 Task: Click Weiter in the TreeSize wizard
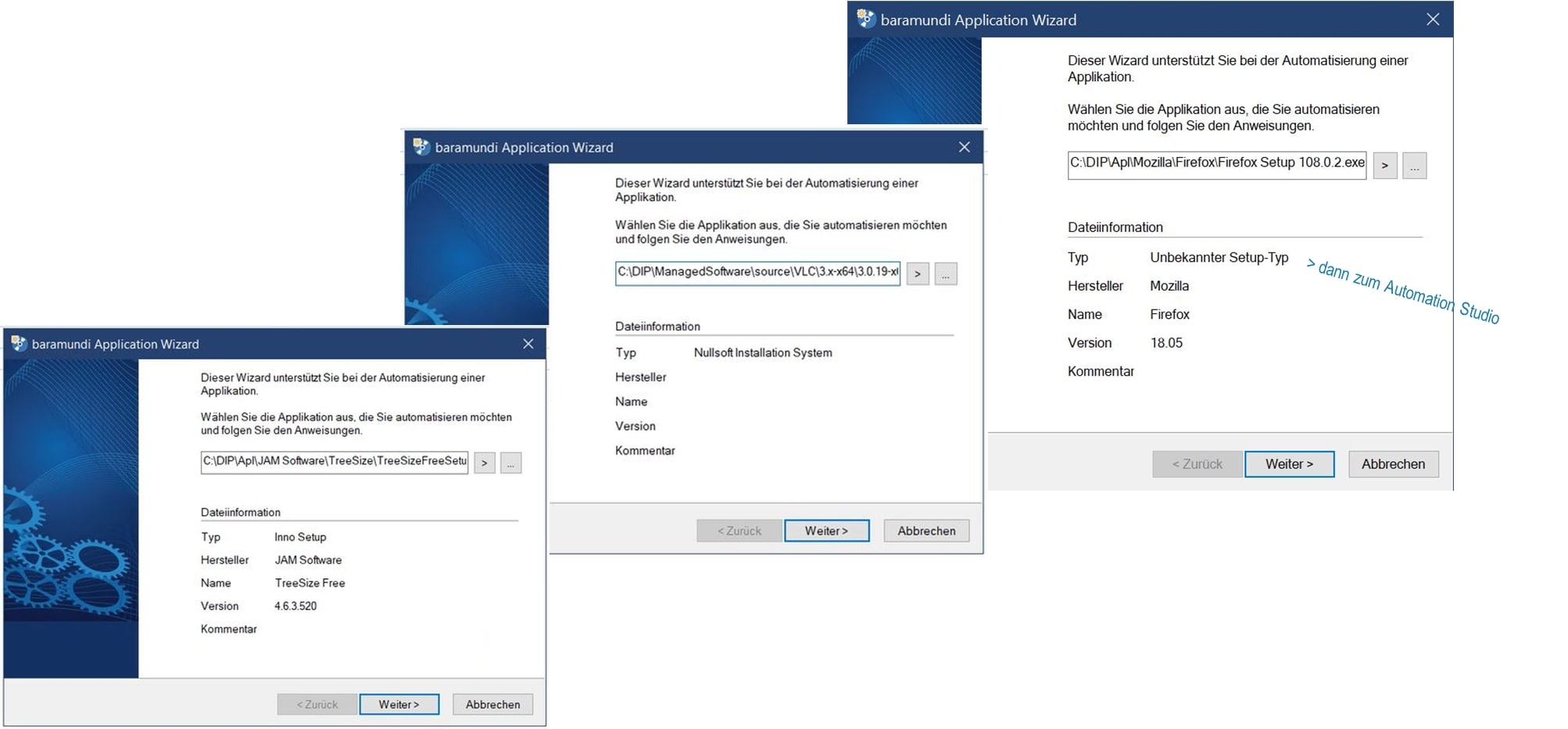tap(399, 704)
